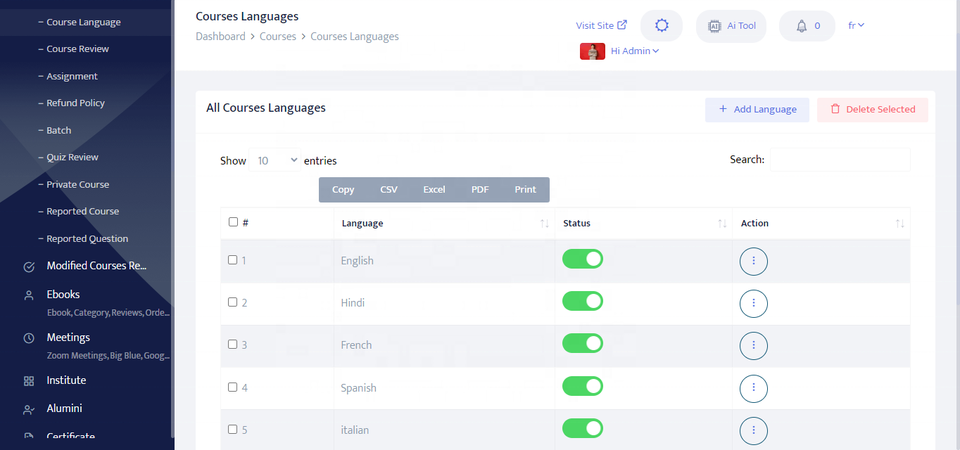Open action menu for French row
Screen dimensions: 960x450
(x=754, y=345)
